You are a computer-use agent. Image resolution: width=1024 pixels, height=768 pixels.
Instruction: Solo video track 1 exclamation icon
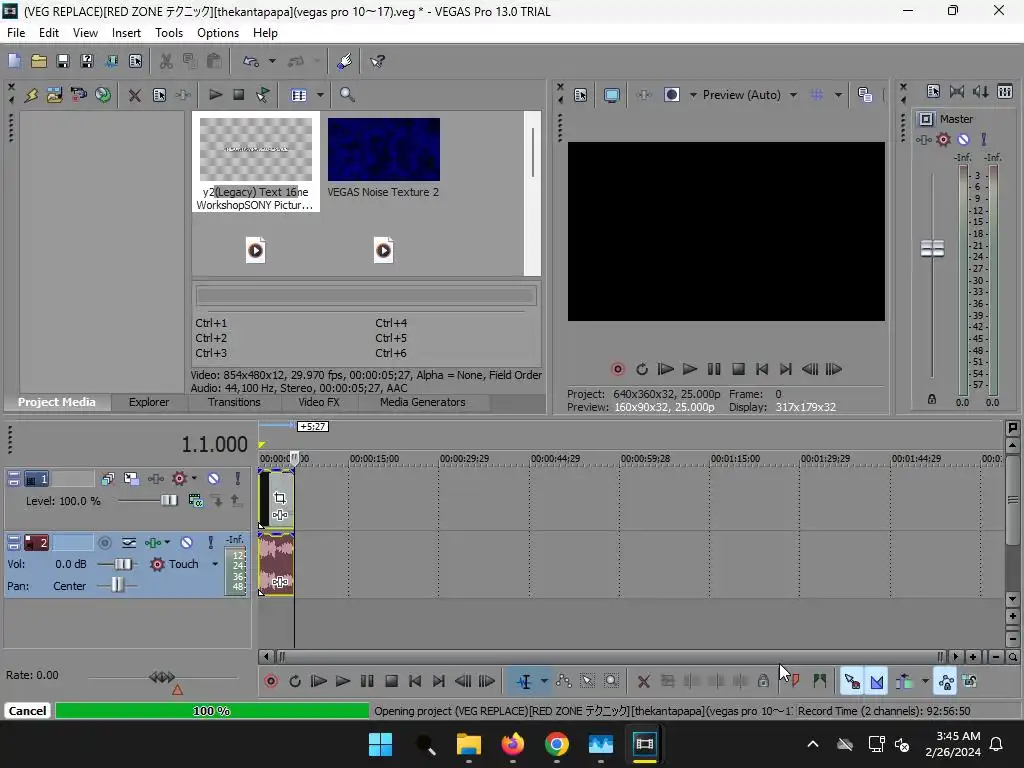pos(238,479)
